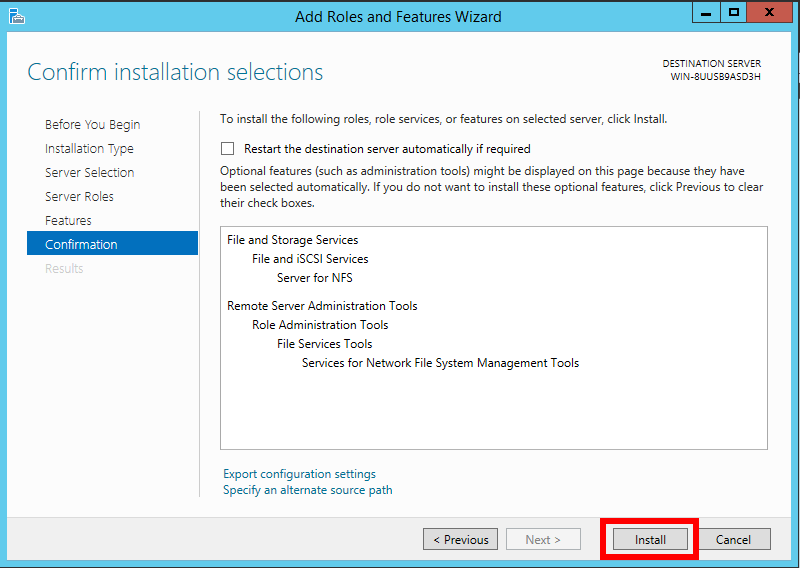Enable automatic restart of destination server checkbox
This screenshot has height=568, width=800.
click(227, 149)
